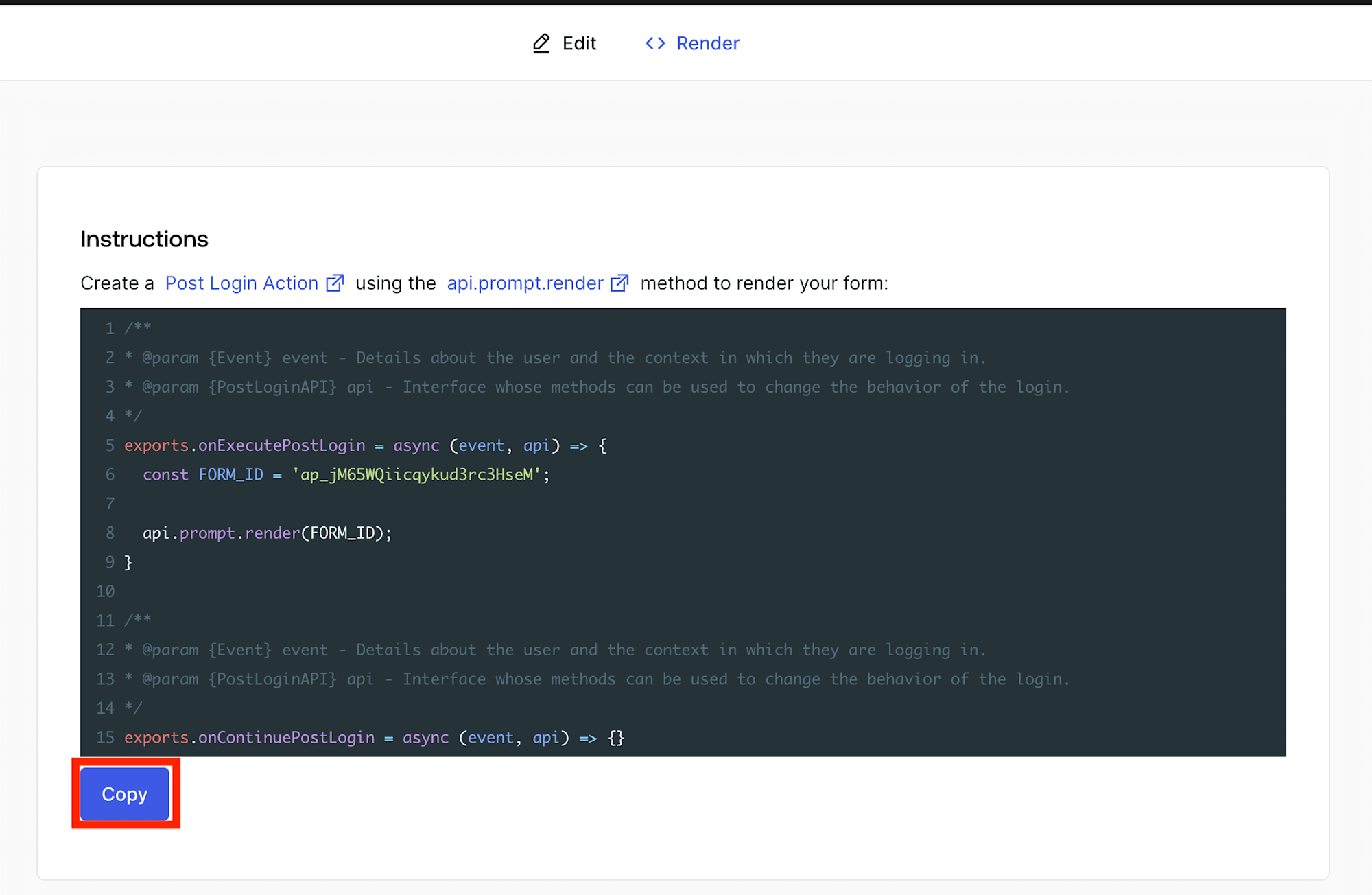Click line 12 @param {Event} comment
1372x895 pixels.
click(555, 650)
